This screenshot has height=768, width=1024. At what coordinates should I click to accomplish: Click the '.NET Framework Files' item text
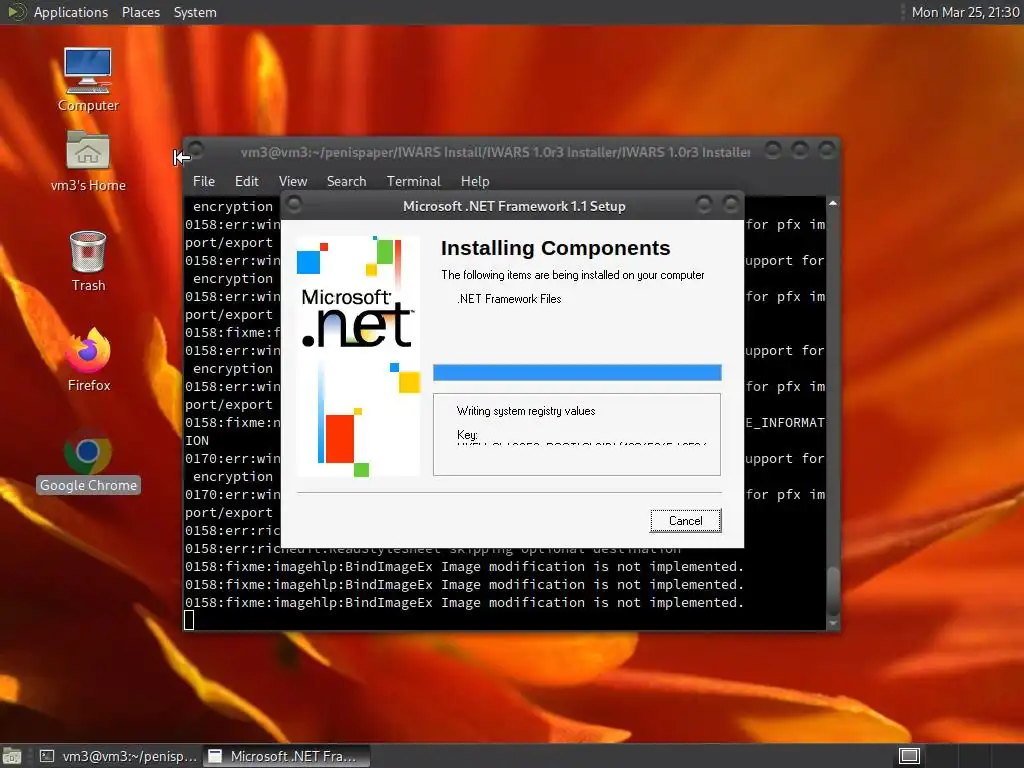(509, 299)
